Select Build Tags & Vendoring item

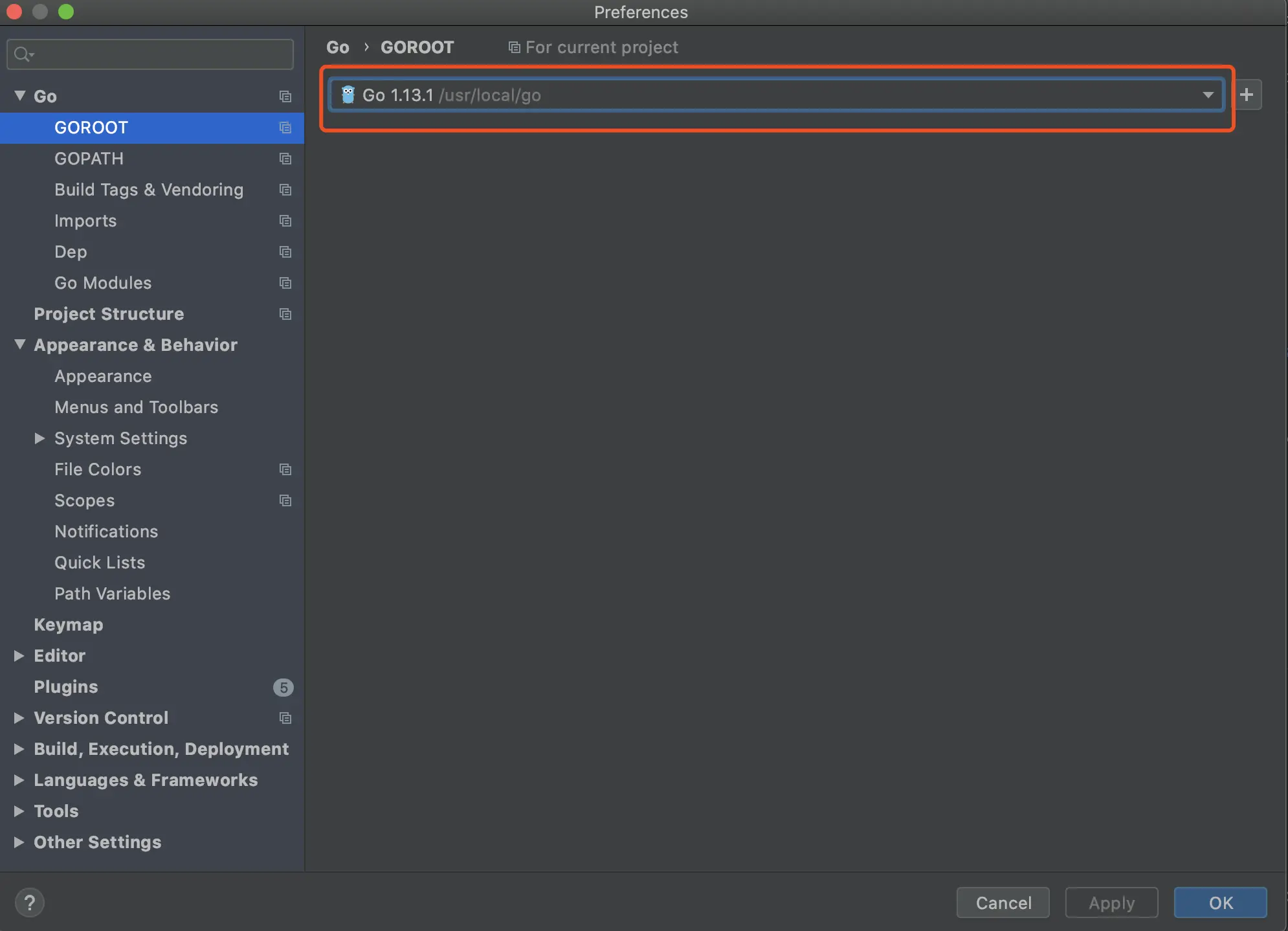[149, 190]
